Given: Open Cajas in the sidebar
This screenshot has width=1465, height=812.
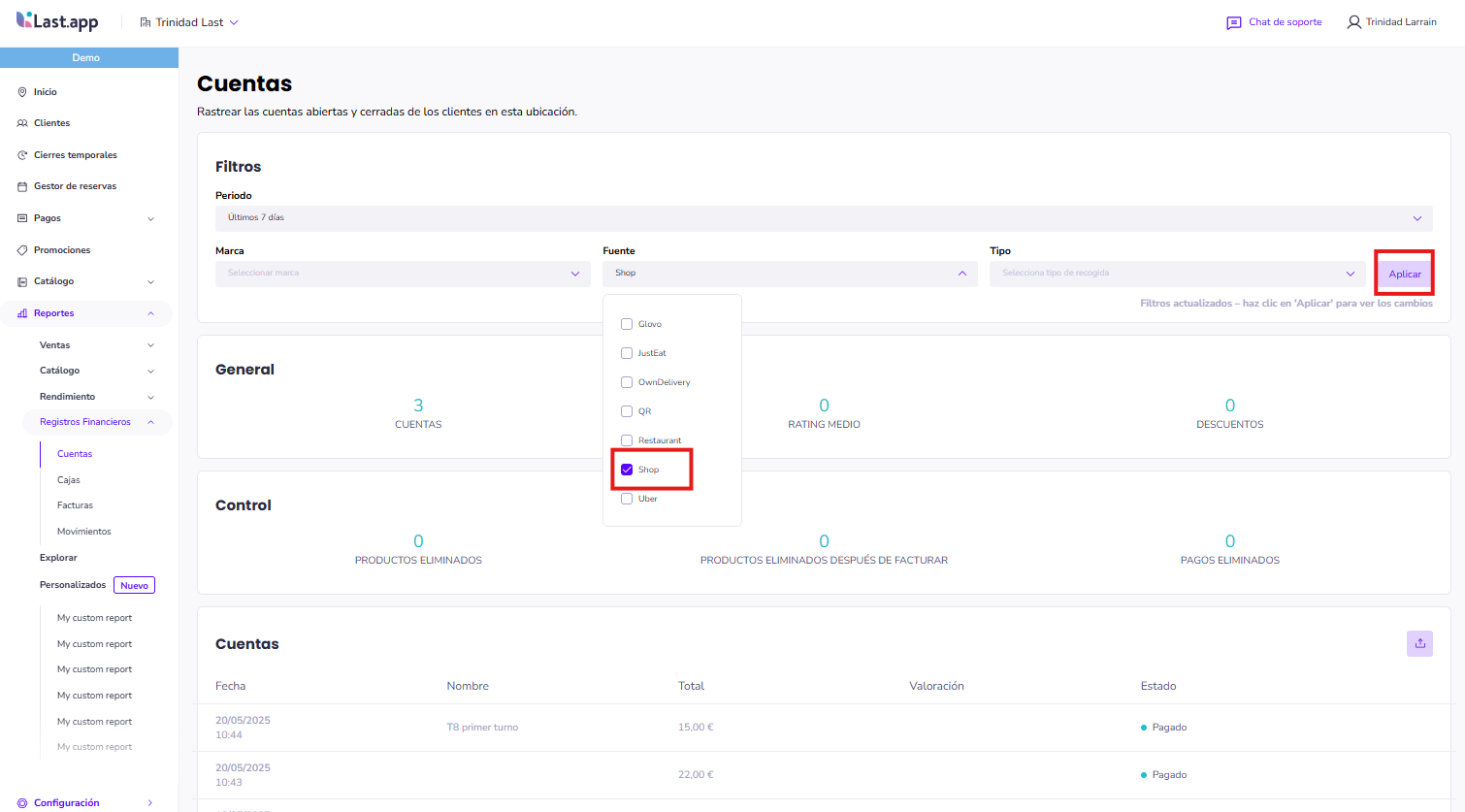Looking at the screenshot, I should [x=69, y=480].
